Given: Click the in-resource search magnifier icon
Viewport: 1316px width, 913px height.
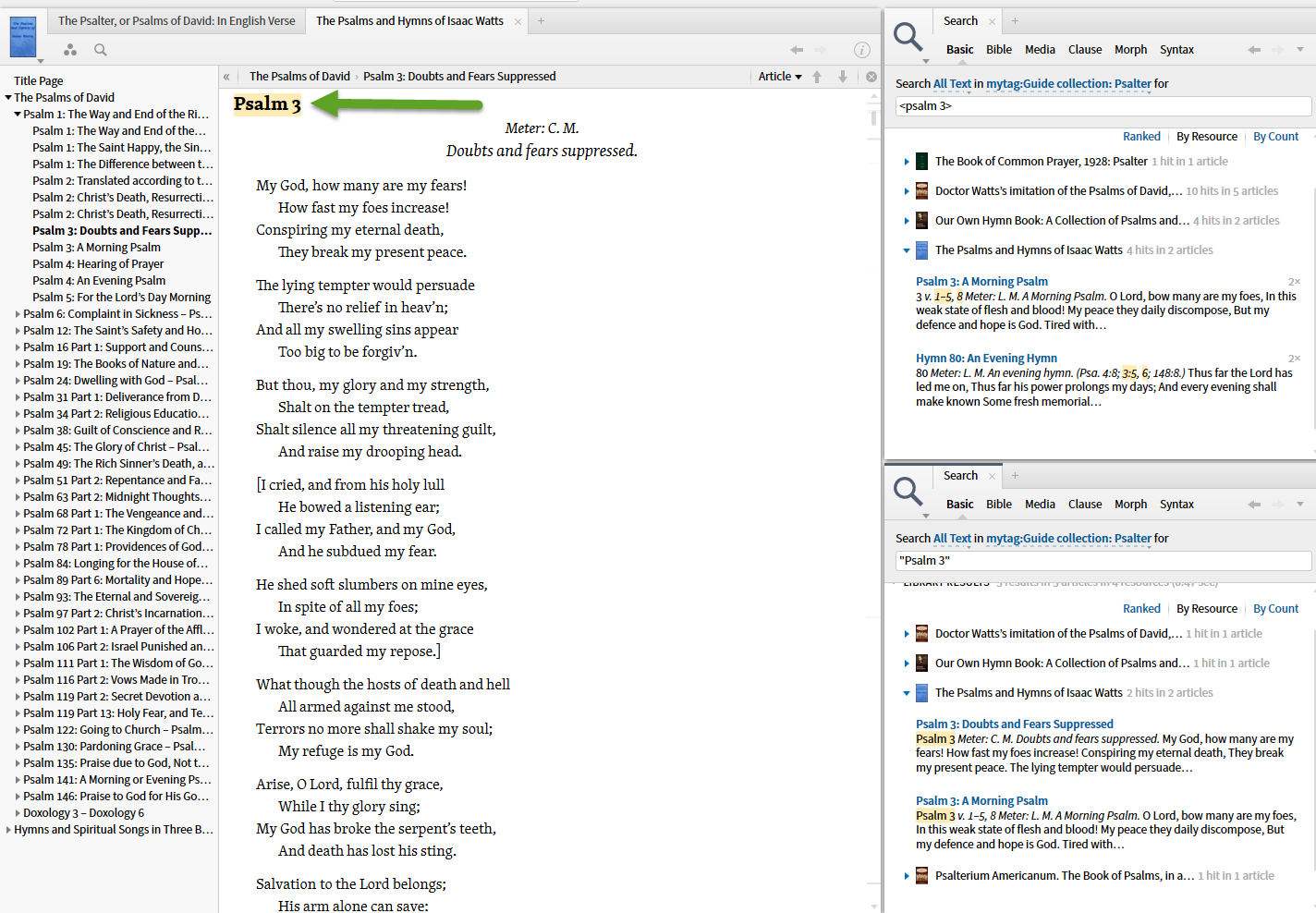Looking at the screenshot, I should [101, 50].
